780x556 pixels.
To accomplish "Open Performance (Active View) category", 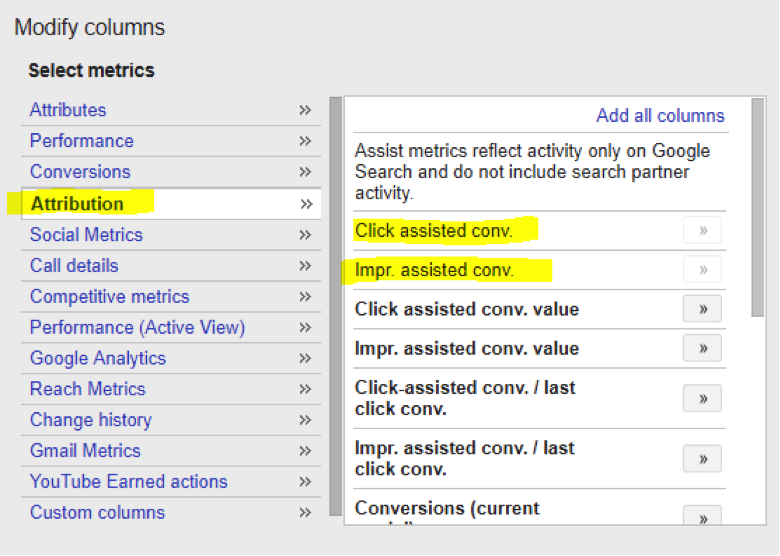I will [x=137, y=327].
